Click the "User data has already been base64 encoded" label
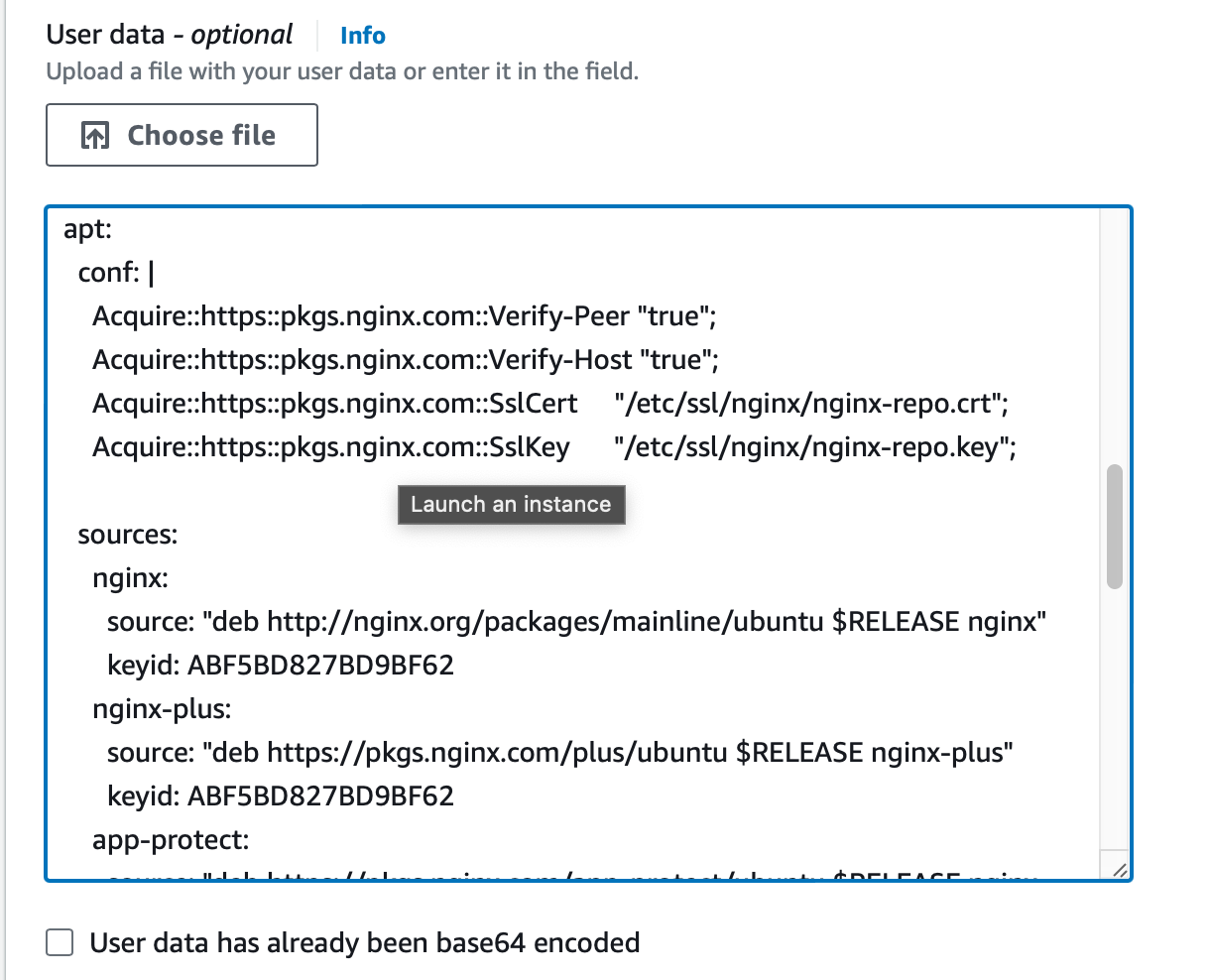 [364, 942]
